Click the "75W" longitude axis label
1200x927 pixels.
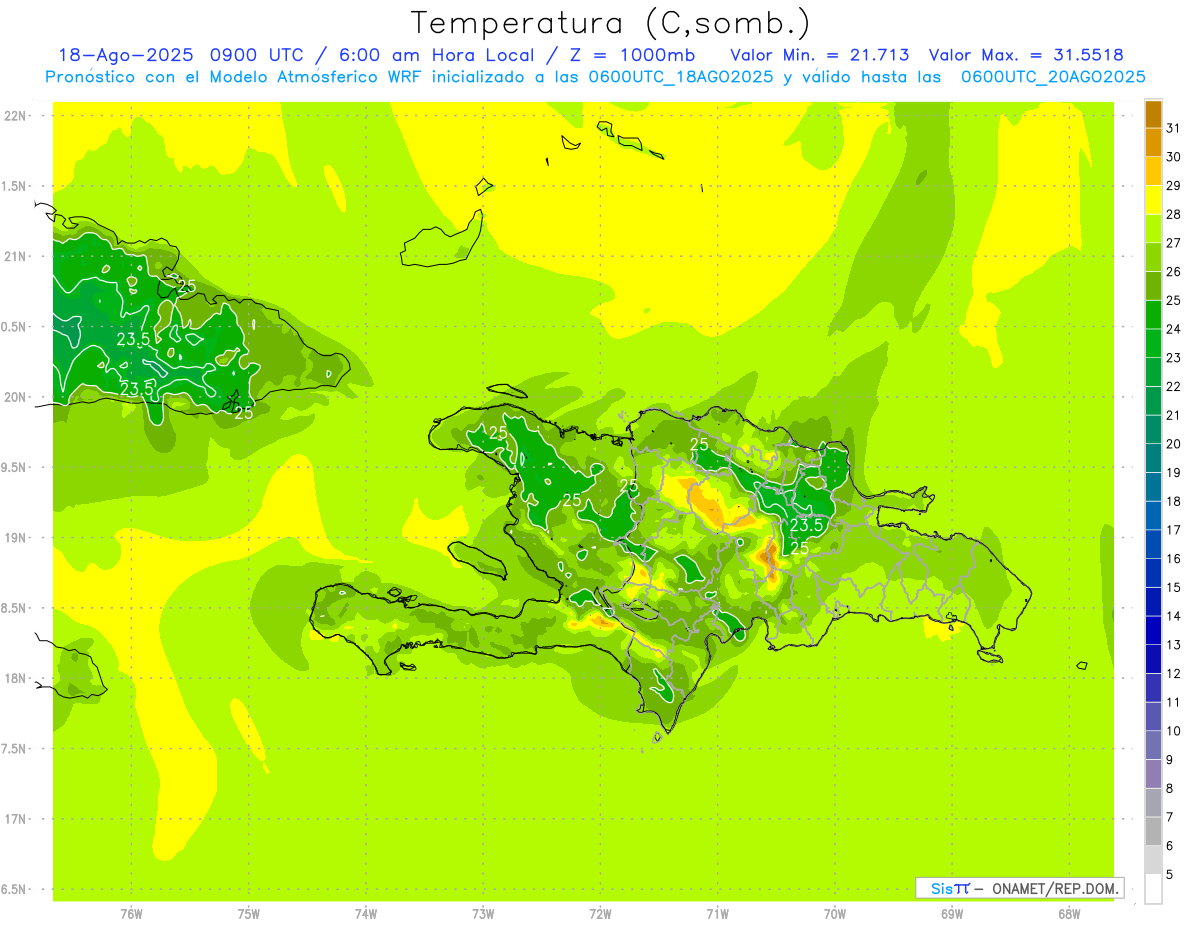249,913
